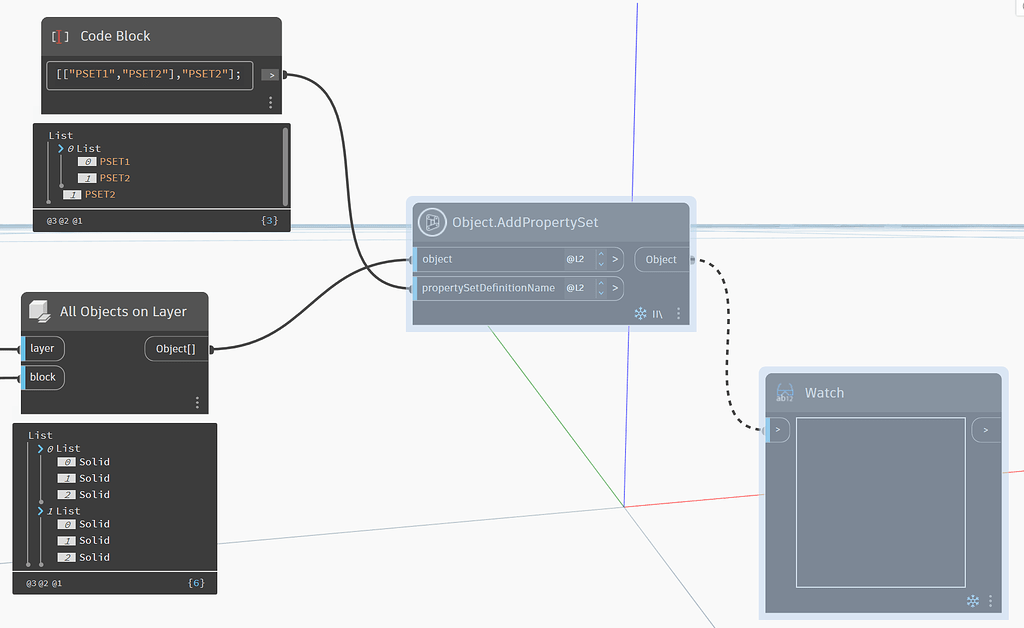Collapse the 0 List tree in the PSET preview
The height and width of the screenshot is (628, 1024).
61,148
